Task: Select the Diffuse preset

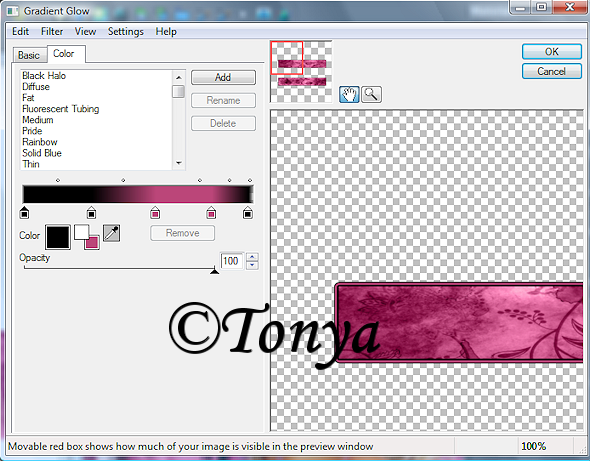Action: pyautogui.click(x=36, y=87)
